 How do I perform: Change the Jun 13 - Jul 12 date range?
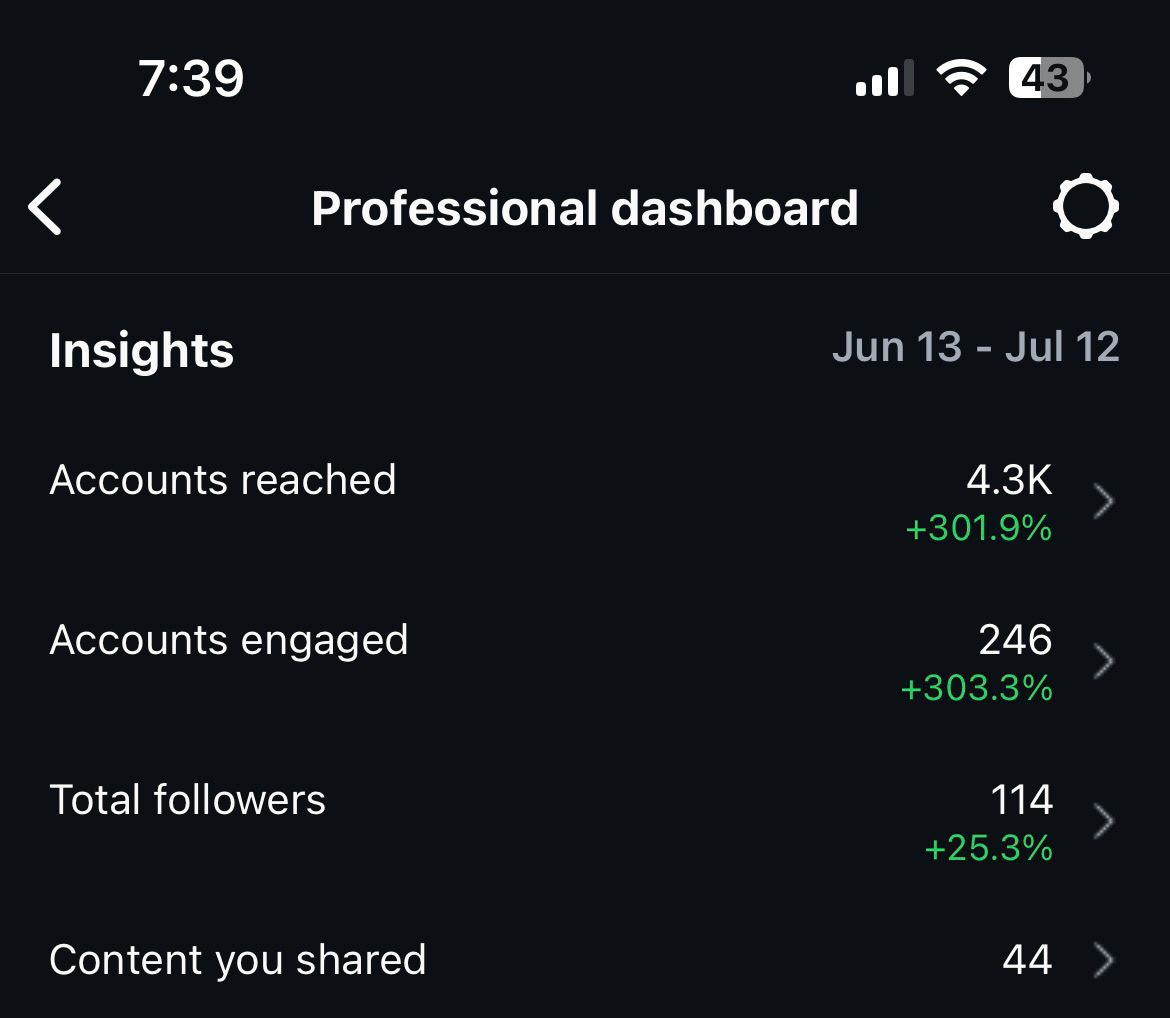pyautogui.click(x=976, y=347)
